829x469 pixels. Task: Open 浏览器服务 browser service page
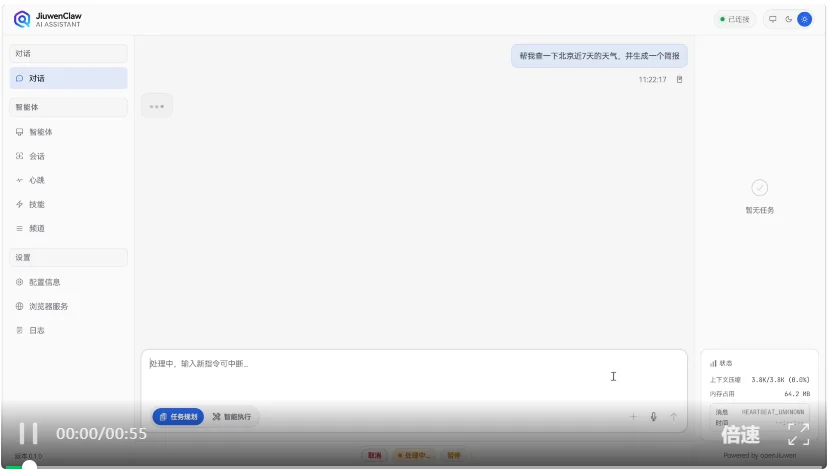[x=68, y=306]
